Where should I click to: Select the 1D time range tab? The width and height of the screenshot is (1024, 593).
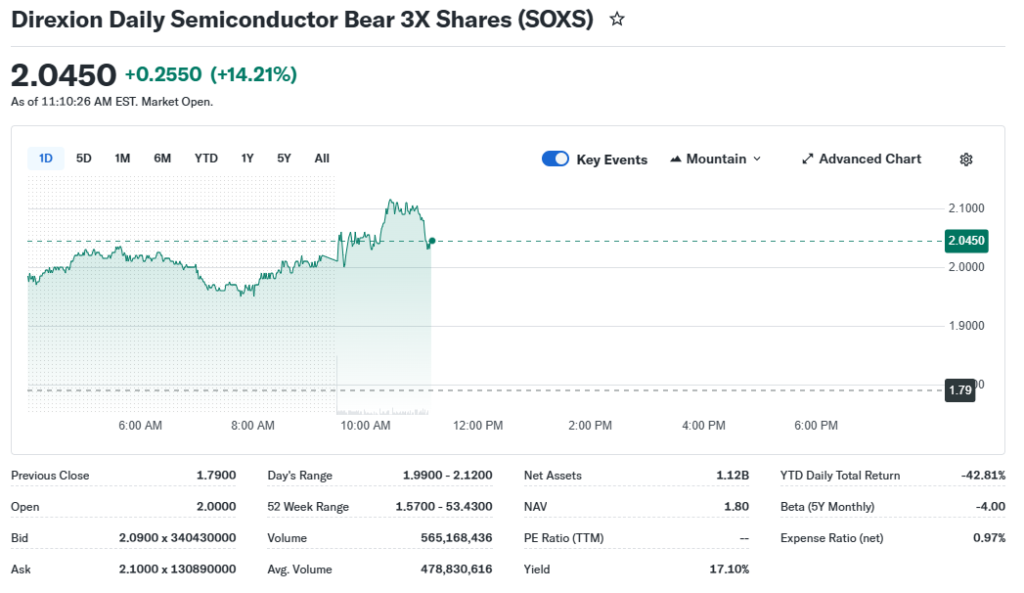click(46, 158)
